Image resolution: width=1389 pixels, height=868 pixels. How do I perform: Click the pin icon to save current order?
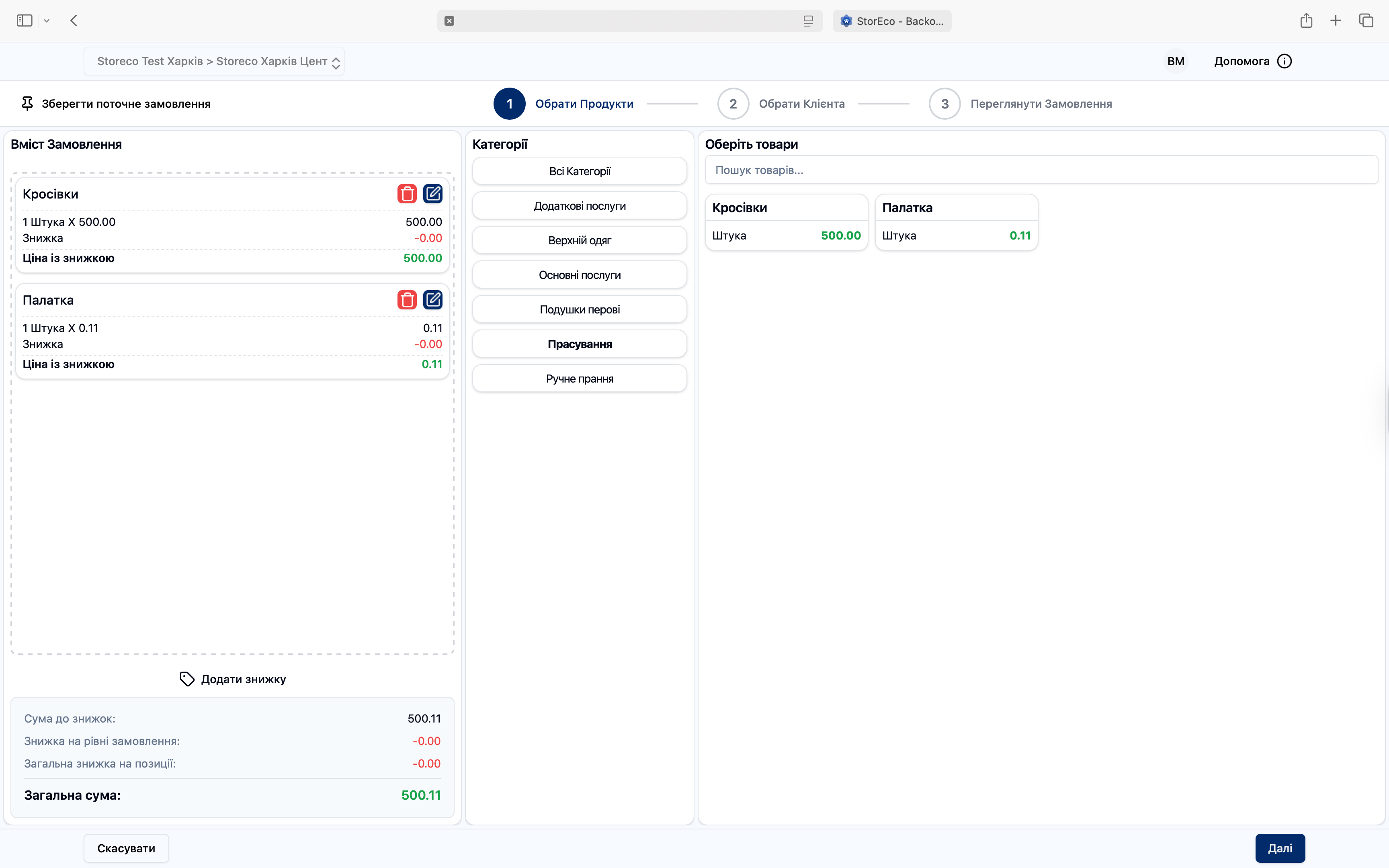pyautogui.click(x=27, y=104)
